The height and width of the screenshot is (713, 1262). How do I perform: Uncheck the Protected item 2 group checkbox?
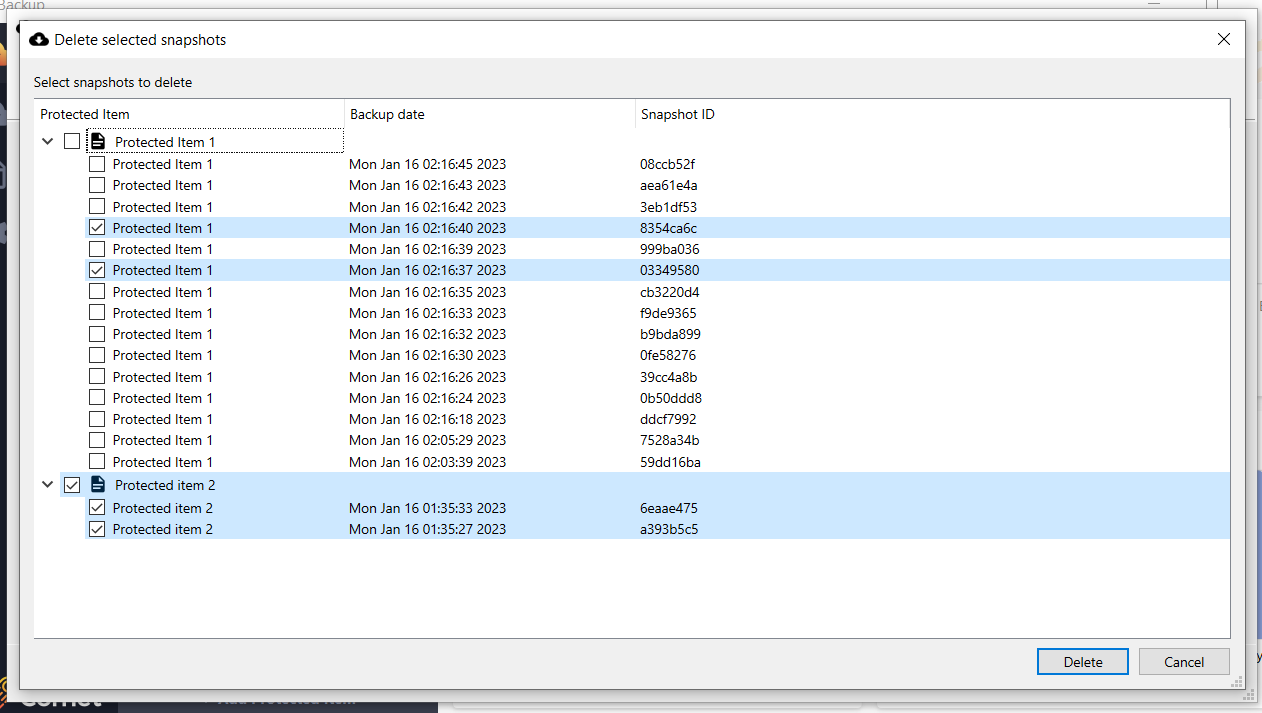(72, 485)
